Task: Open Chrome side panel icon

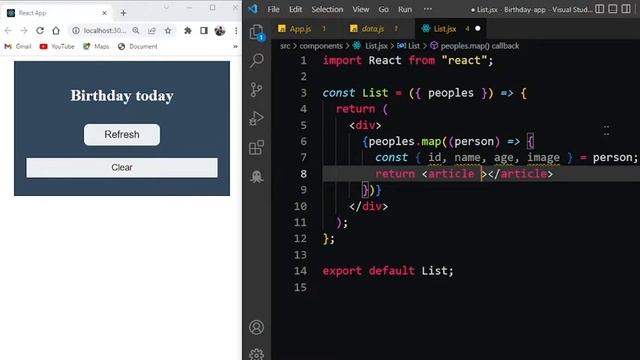Action: pyautogui.click(x=204, y=31)
